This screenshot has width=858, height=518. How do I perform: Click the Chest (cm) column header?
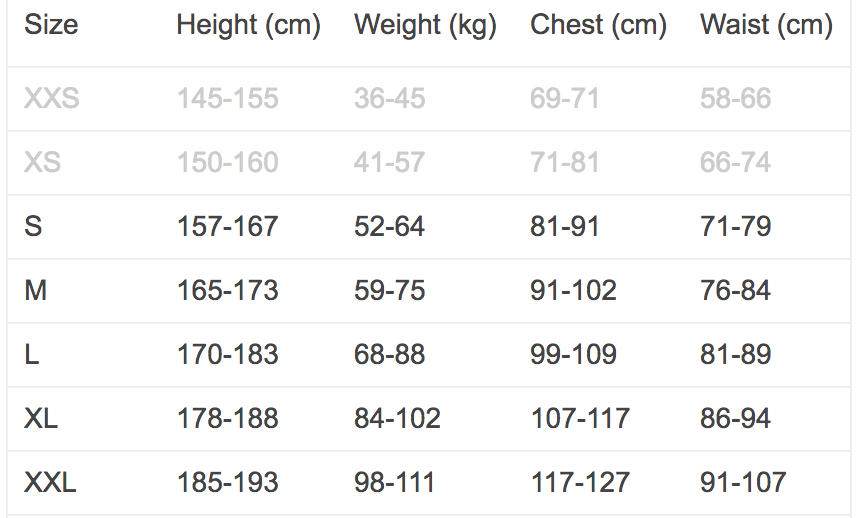tap(598, 25)
